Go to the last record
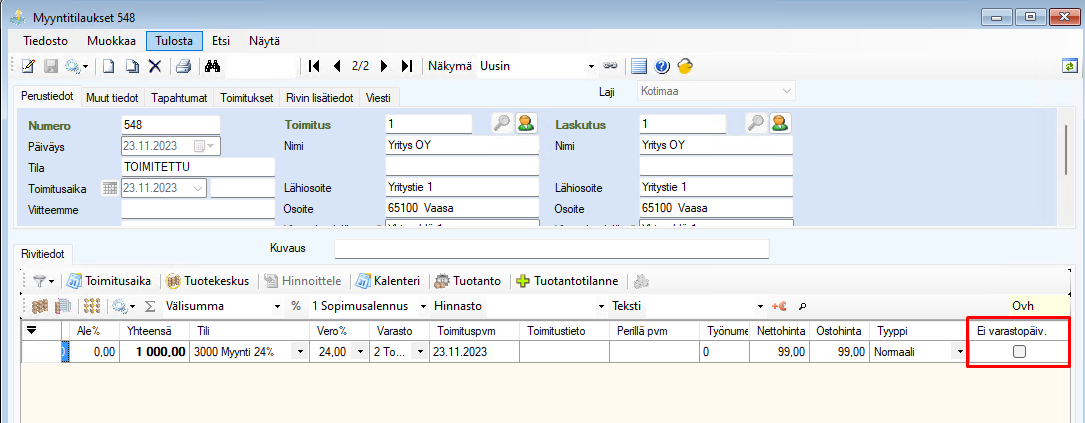1085x423 pixels. [406, 66]
